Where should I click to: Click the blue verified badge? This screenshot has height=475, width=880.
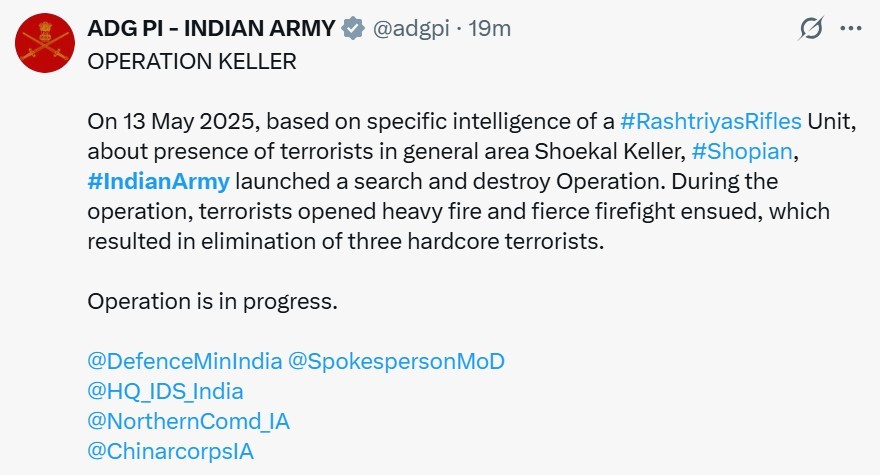pos(353,28)
